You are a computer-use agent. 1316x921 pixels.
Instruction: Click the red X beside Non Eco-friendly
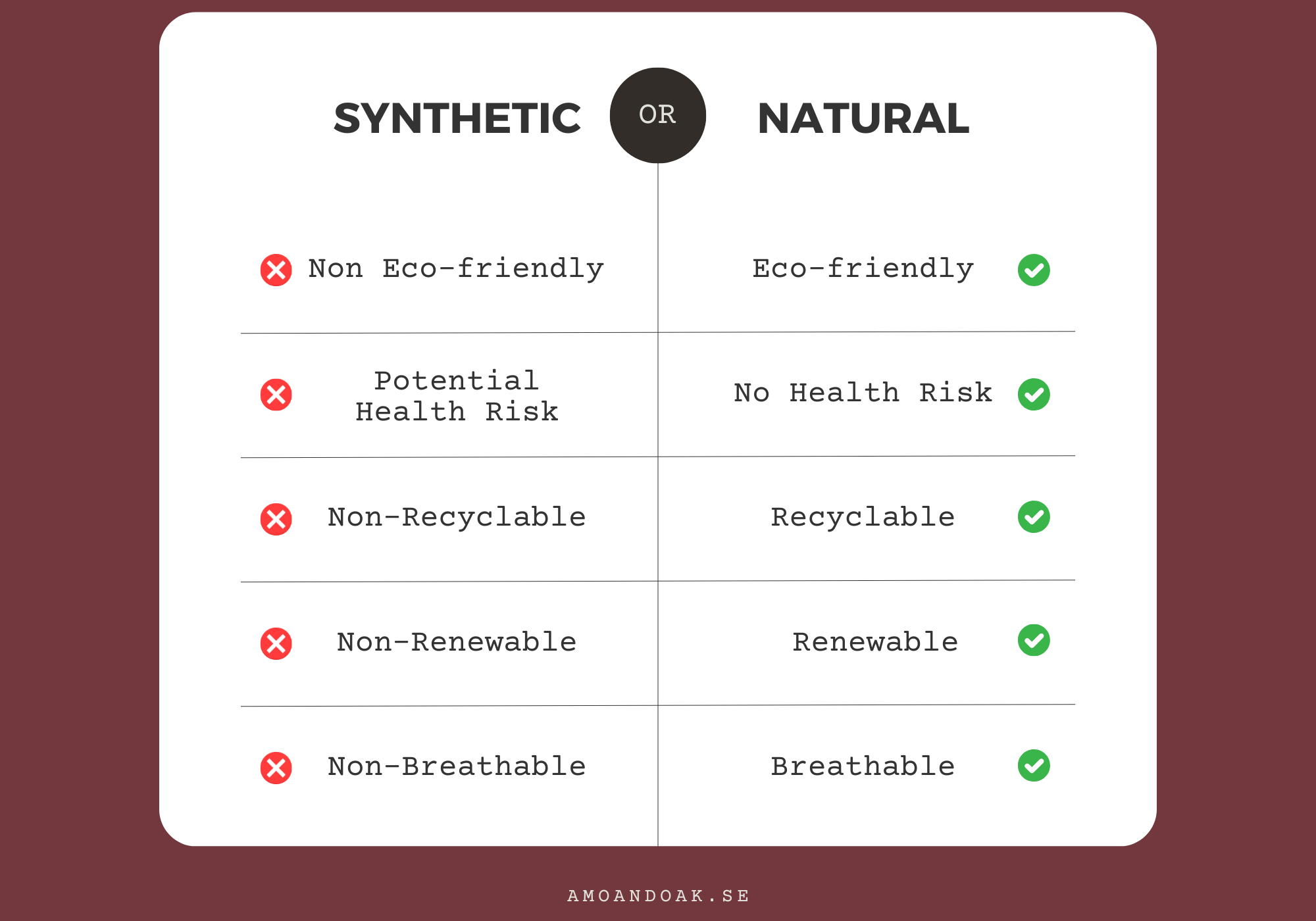click(x=276, y=270)
